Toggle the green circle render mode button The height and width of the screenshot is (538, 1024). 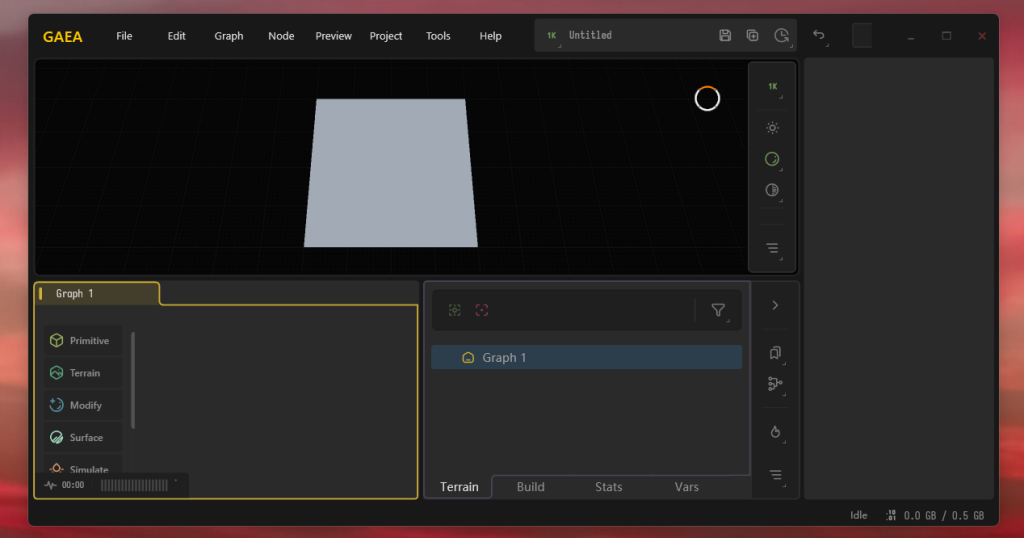click(x=772, y=159)
